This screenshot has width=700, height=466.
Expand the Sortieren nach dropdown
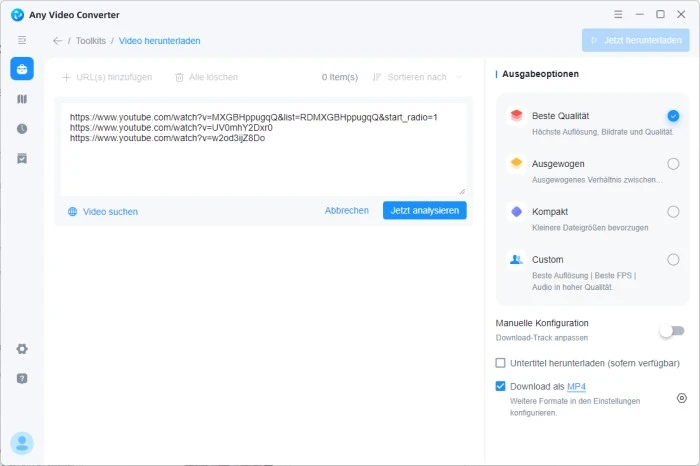tap(417, 77)
